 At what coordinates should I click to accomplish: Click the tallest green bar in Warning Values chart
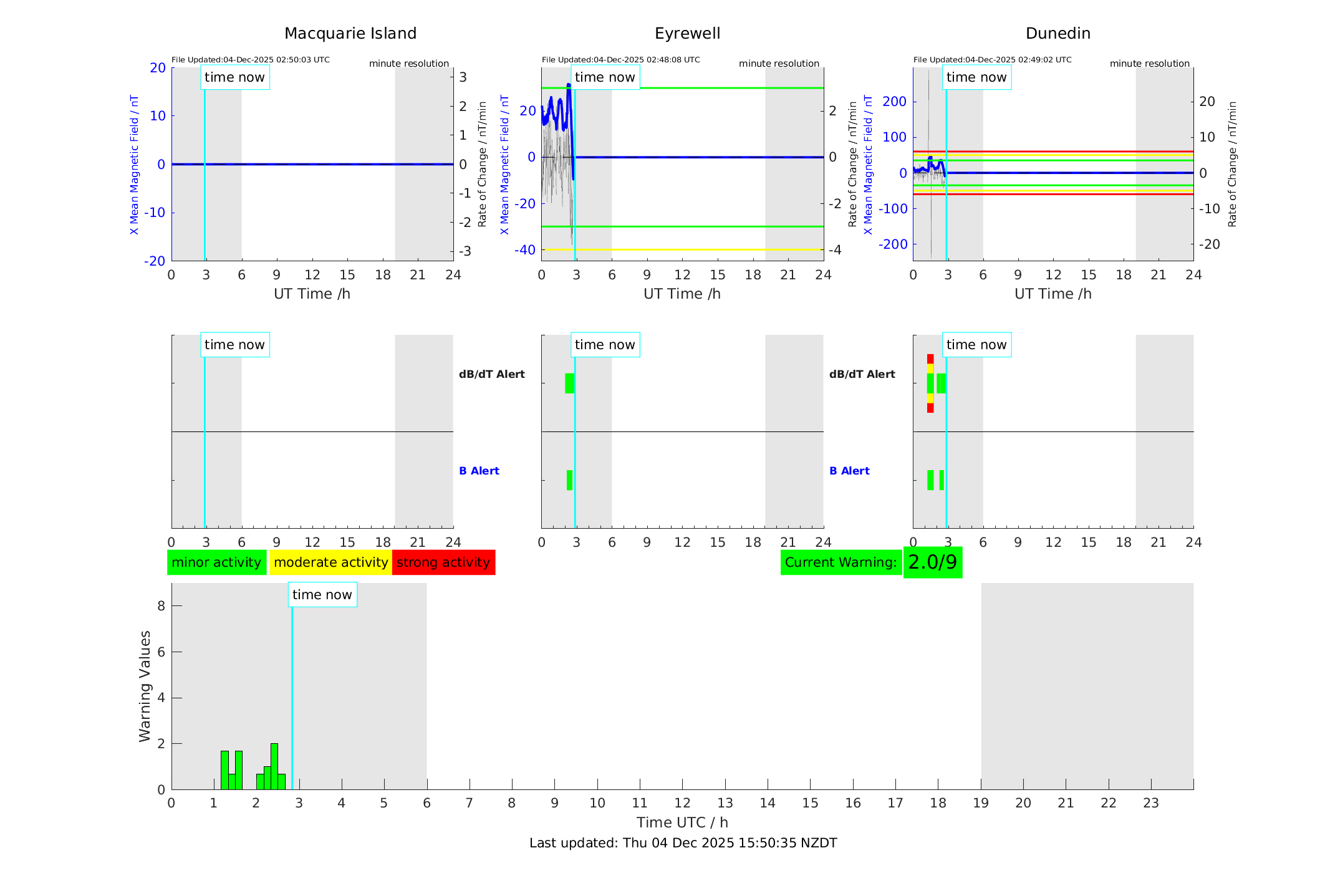pos(274,766)
